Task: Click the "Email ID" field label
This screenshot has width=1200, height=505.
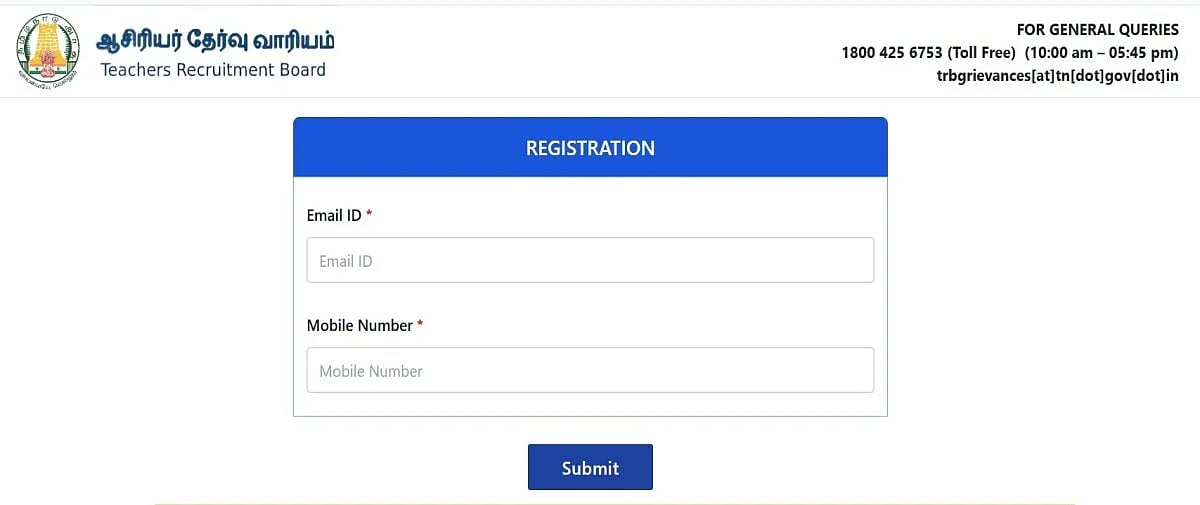Action: point(334,215)
